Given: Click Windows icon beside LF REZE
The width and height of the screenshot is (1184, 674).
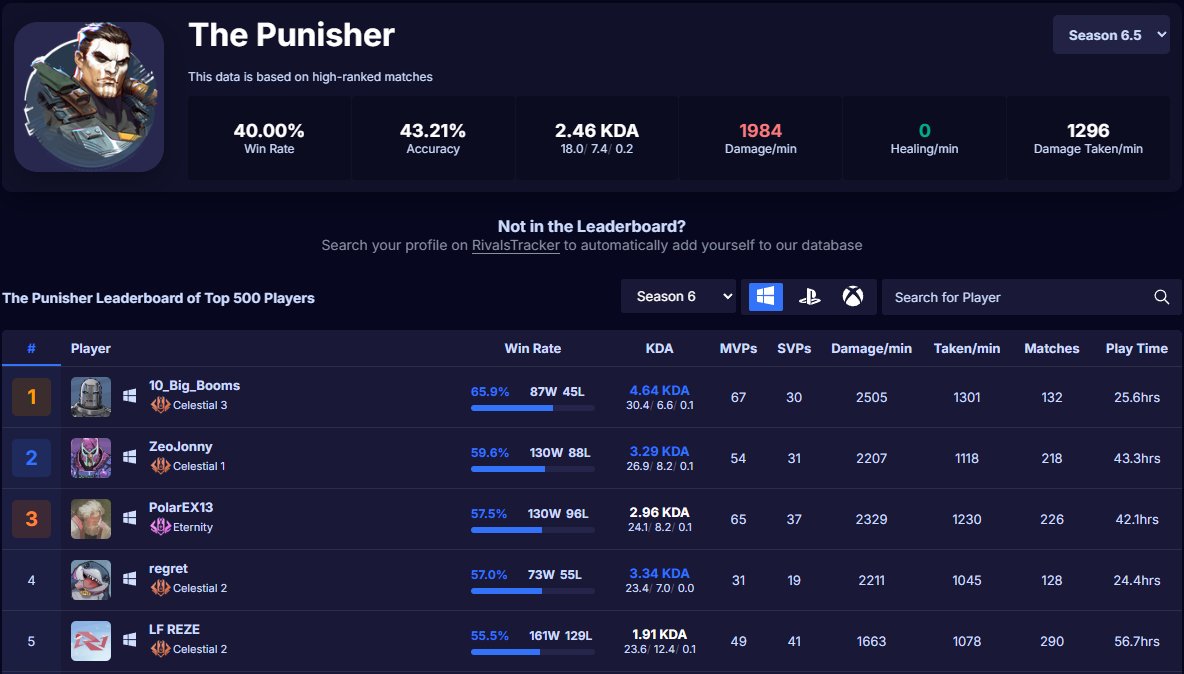Looking at the screenshot, I should [130, 639].
